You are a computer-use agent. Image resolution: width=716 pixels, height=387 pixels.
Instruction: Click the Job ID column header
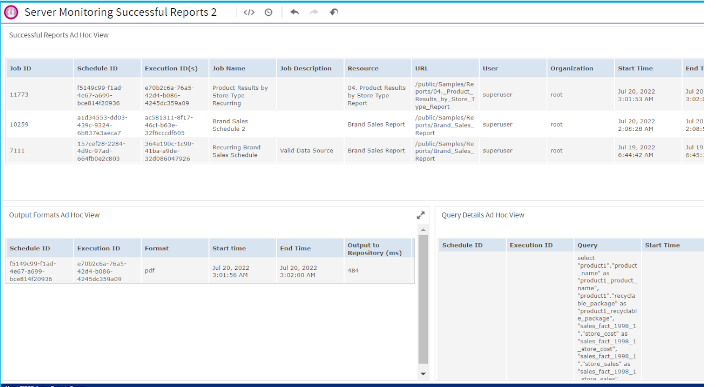pyautogui.click(x=39, y=68)
